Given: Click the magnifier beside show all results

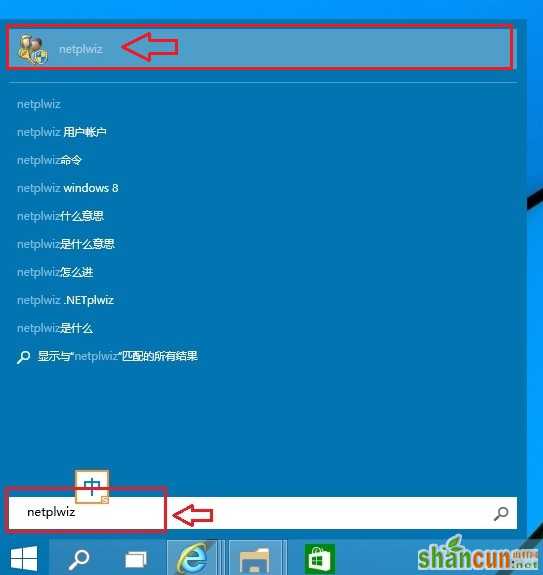Looking at the screenshot, I should coord(23,357).
